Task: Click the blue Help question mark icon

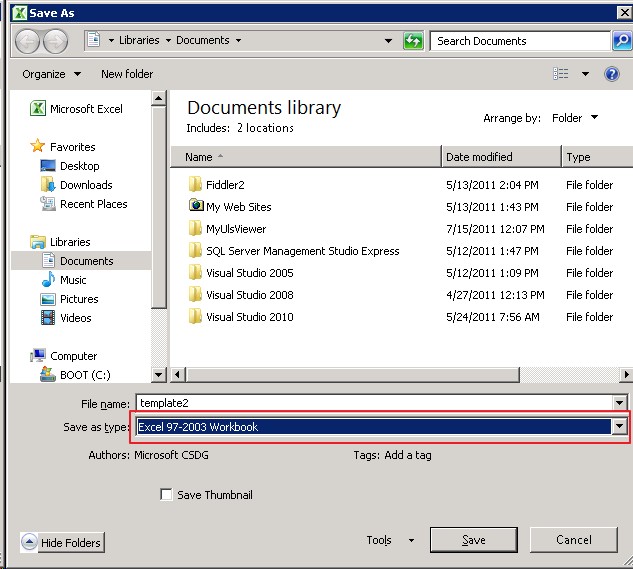Action: tap(612, 74)
